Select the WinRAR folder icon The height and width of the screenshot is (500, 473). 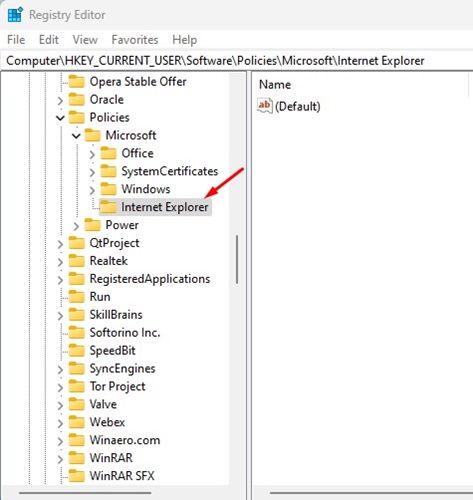[77, 458]
